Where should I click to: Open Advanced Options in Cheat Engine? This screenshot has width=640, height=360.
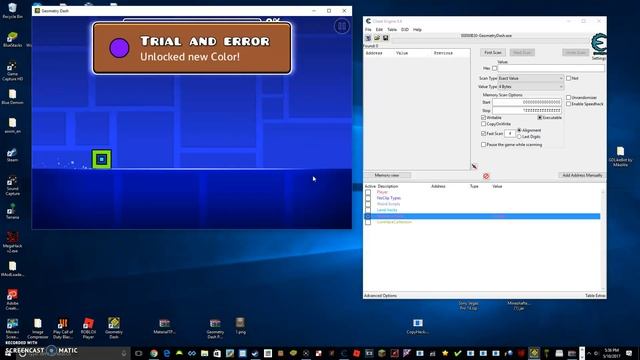380,296
